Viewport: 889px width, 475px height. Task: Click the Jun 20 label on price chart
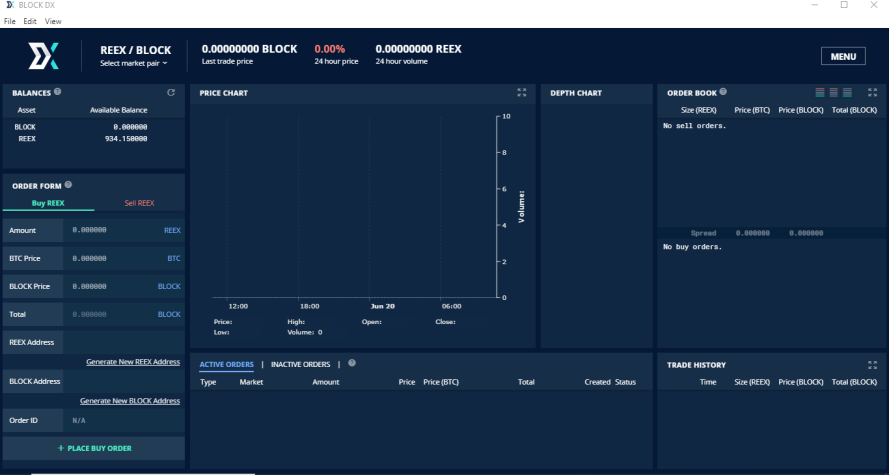(x=383, y=306)
